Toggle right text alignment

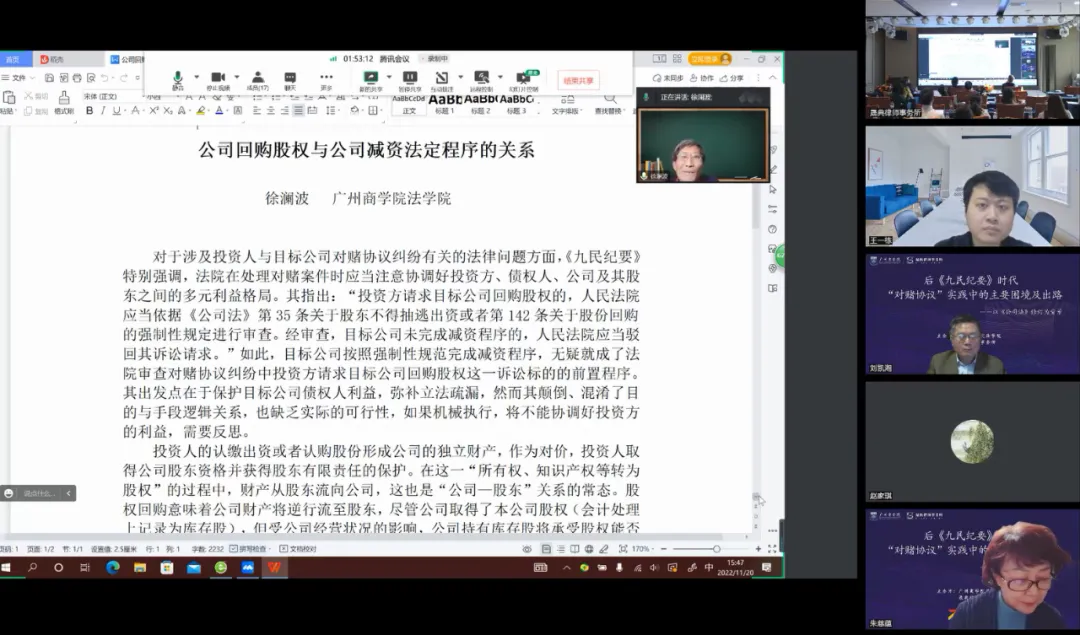coord(284,110)
